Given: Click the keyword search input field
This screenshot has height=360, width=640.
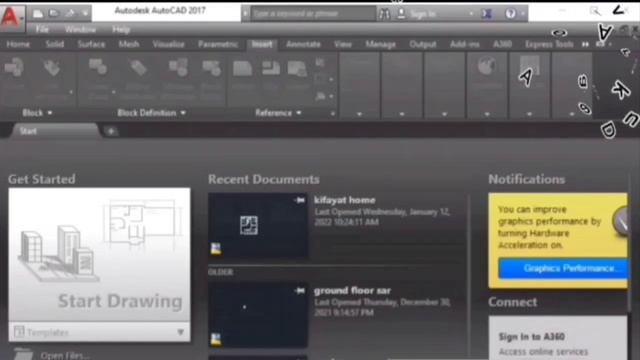Looking at the screenshot, I should [312, 14].
